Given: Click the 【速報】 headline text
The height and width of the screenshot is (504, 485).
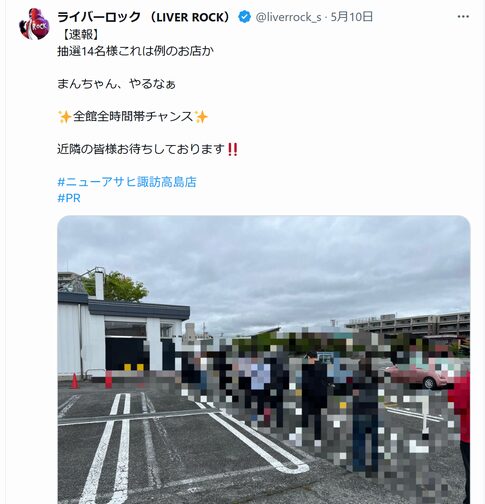Looking at the screenshot, I should (x=81, y=34).
